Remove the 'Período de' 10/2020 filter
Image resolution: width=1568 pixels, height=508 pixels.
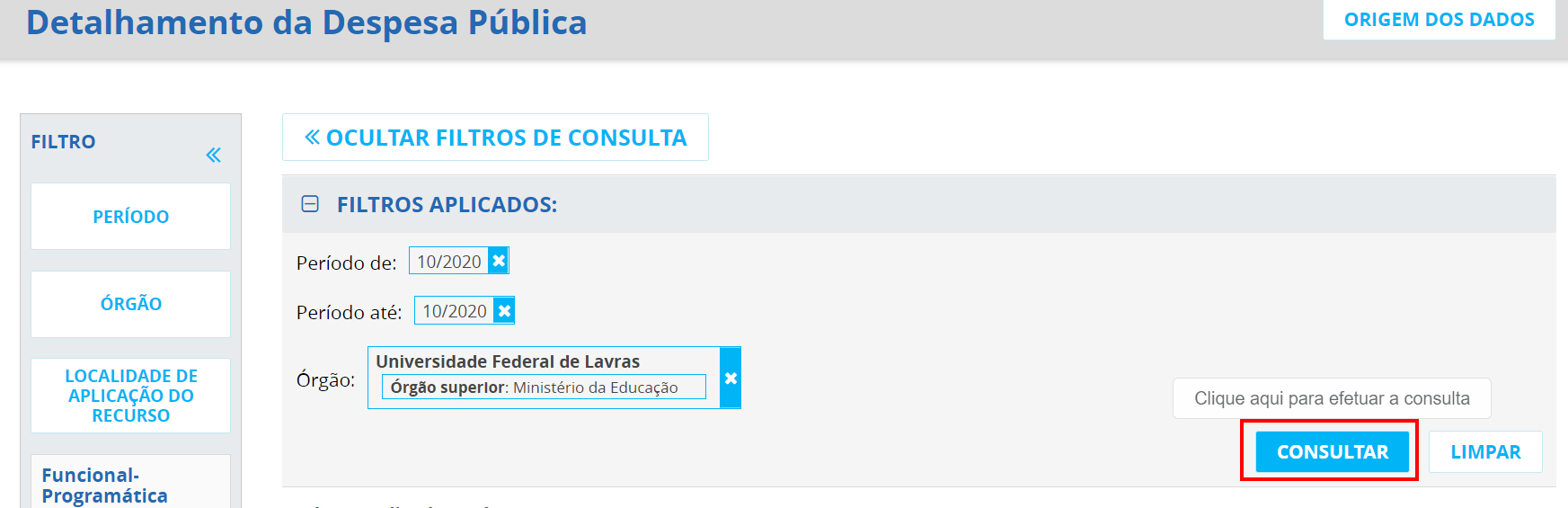[x=500, y=261]
